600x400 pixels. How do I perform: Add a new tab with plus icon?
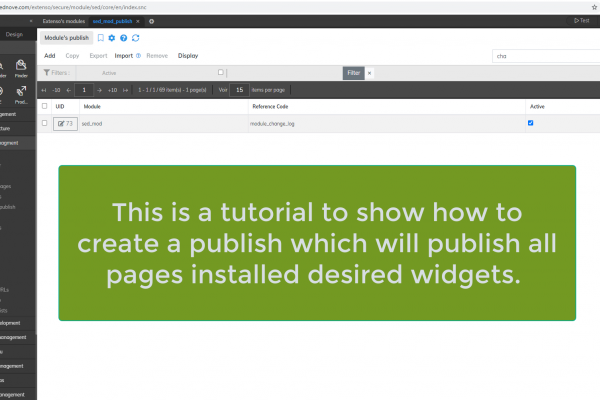tap(152, 21)
